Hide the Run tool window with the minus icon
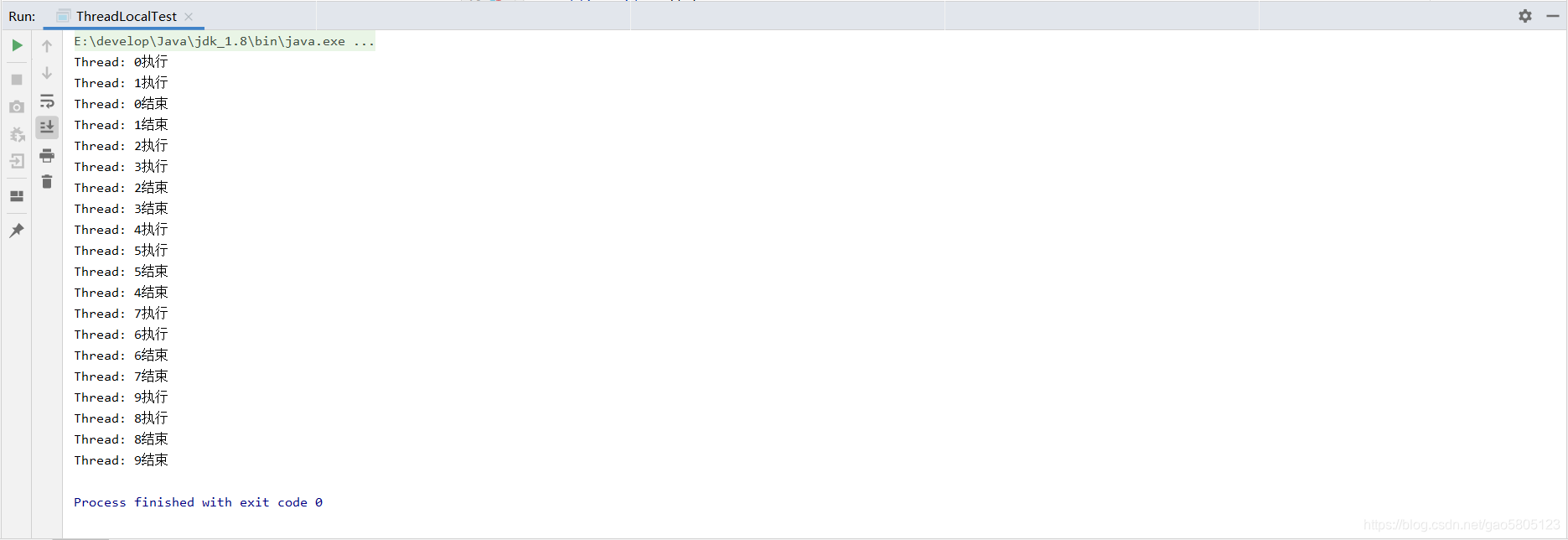 (1552, 16)
